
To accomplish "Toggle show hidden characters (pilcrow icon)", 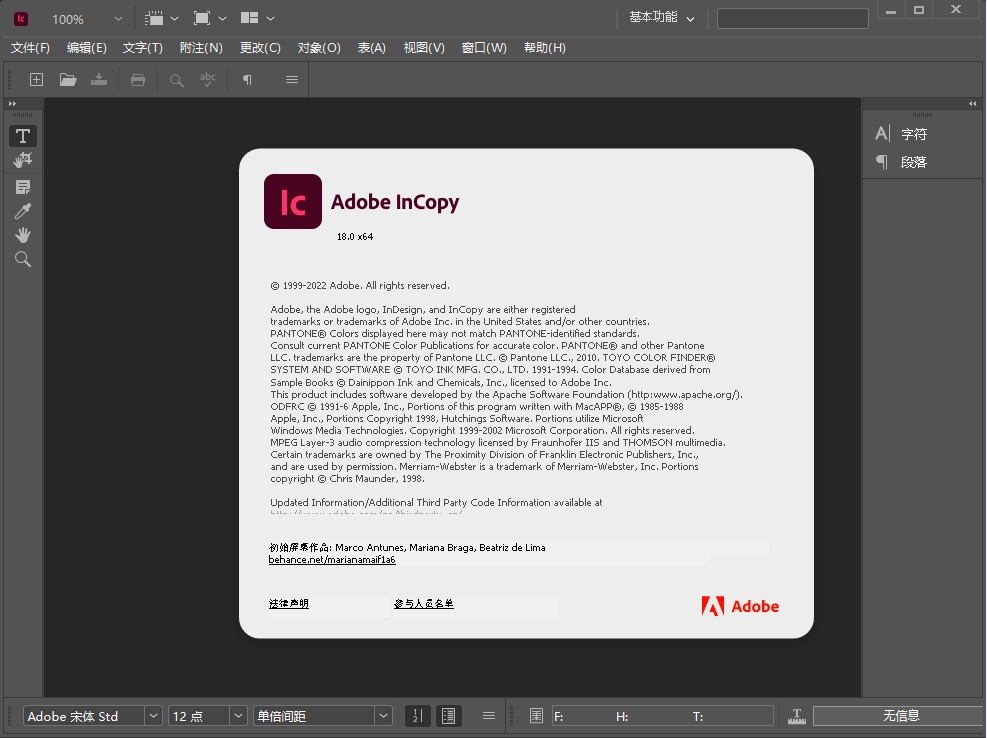I will point(246,80).
